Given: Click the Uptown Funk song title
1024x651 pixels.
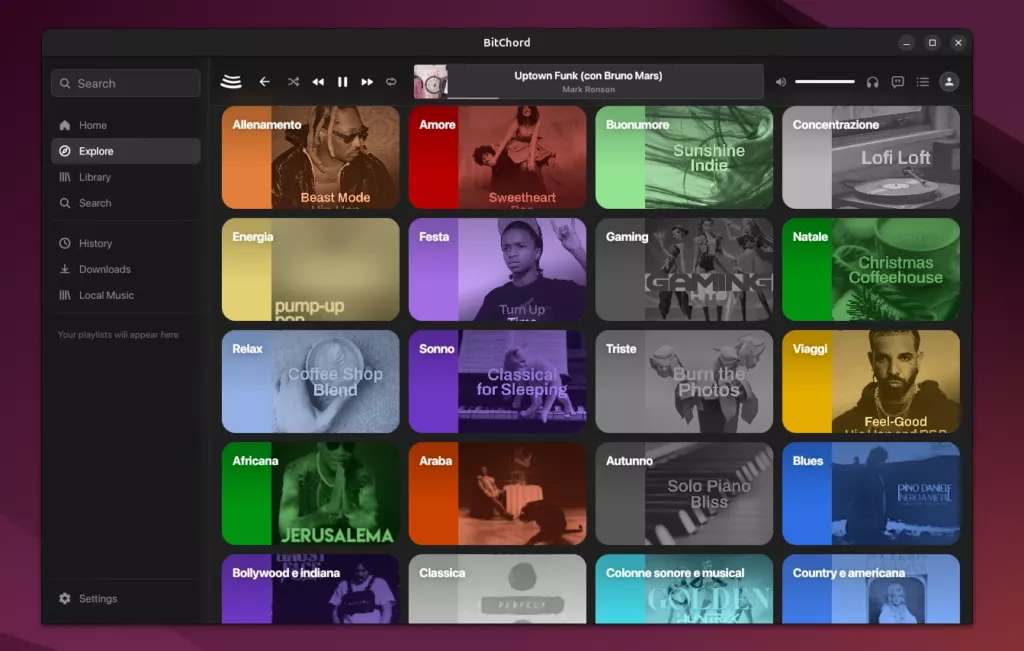Looking at the screenshot, I should 588,76.
